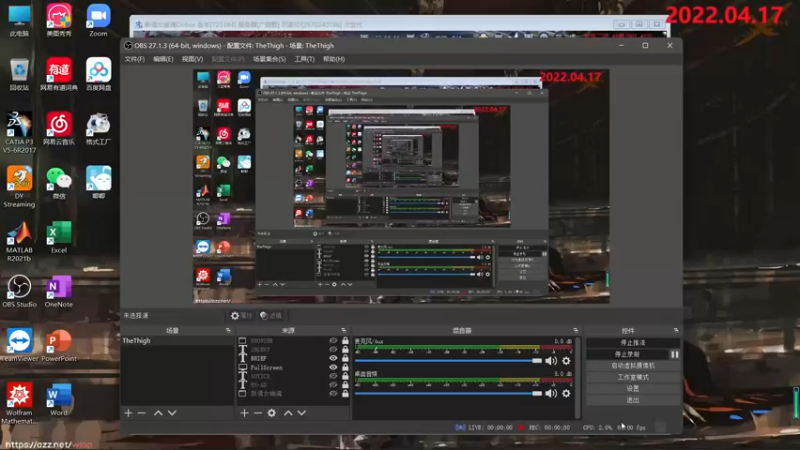This screenshot has width=800, height=450.
Task: Add a new scene with the plus icon
Action: tap(128, 413)
